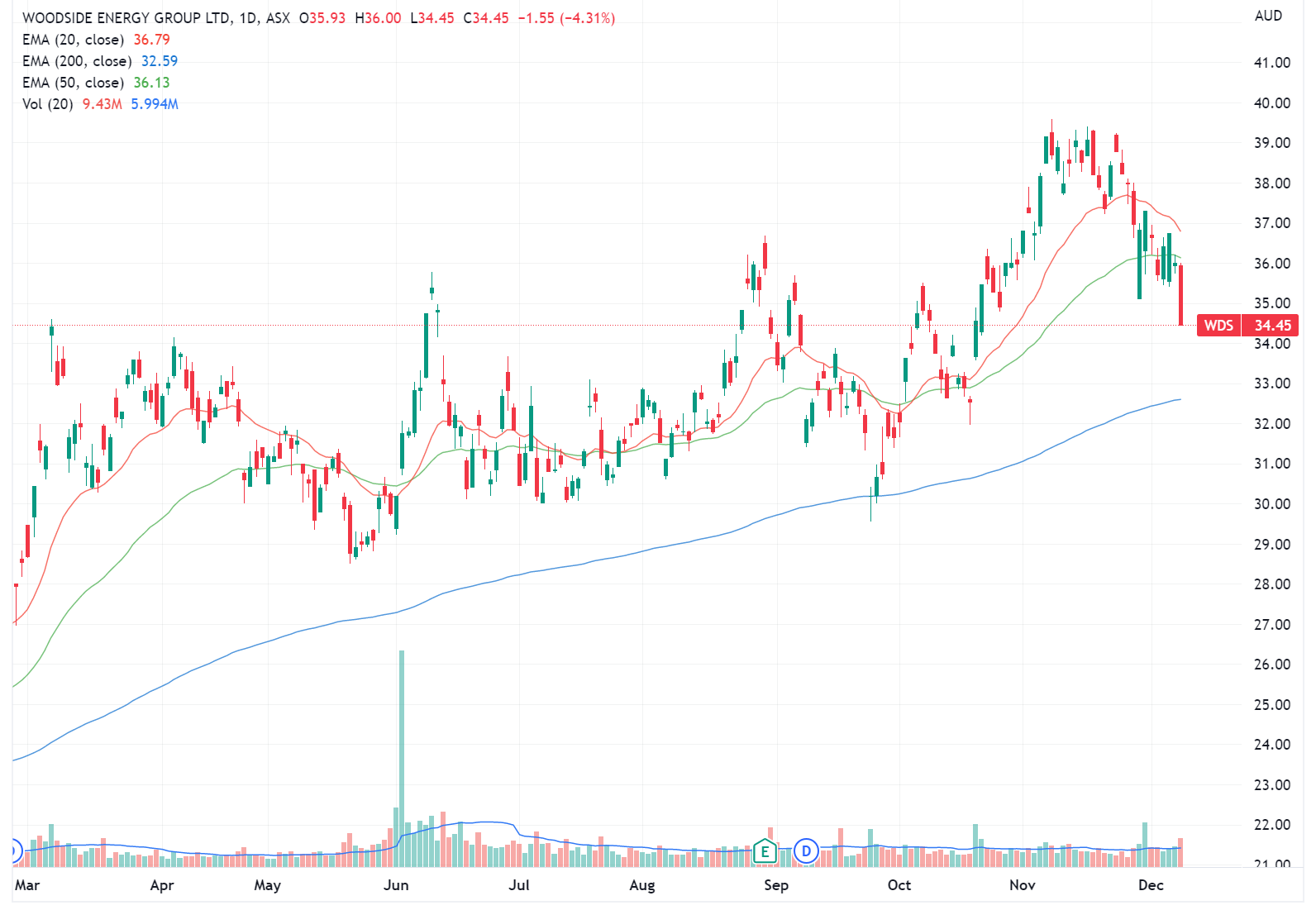Click the Oct label on time axis
The image size is (1316, 910).
tap(899, 885)
